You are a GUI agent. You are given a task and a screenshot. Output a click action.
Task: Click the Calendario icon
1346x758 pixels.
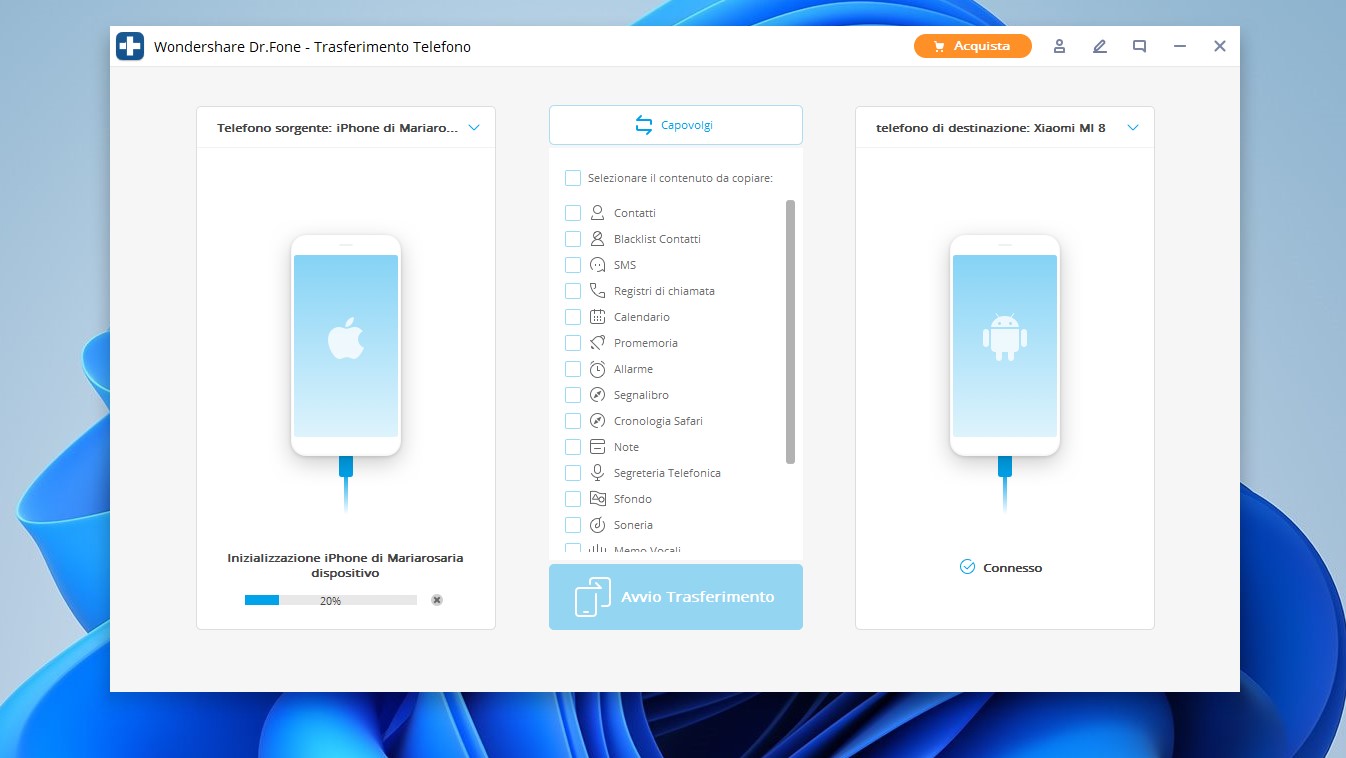point(597,317)
